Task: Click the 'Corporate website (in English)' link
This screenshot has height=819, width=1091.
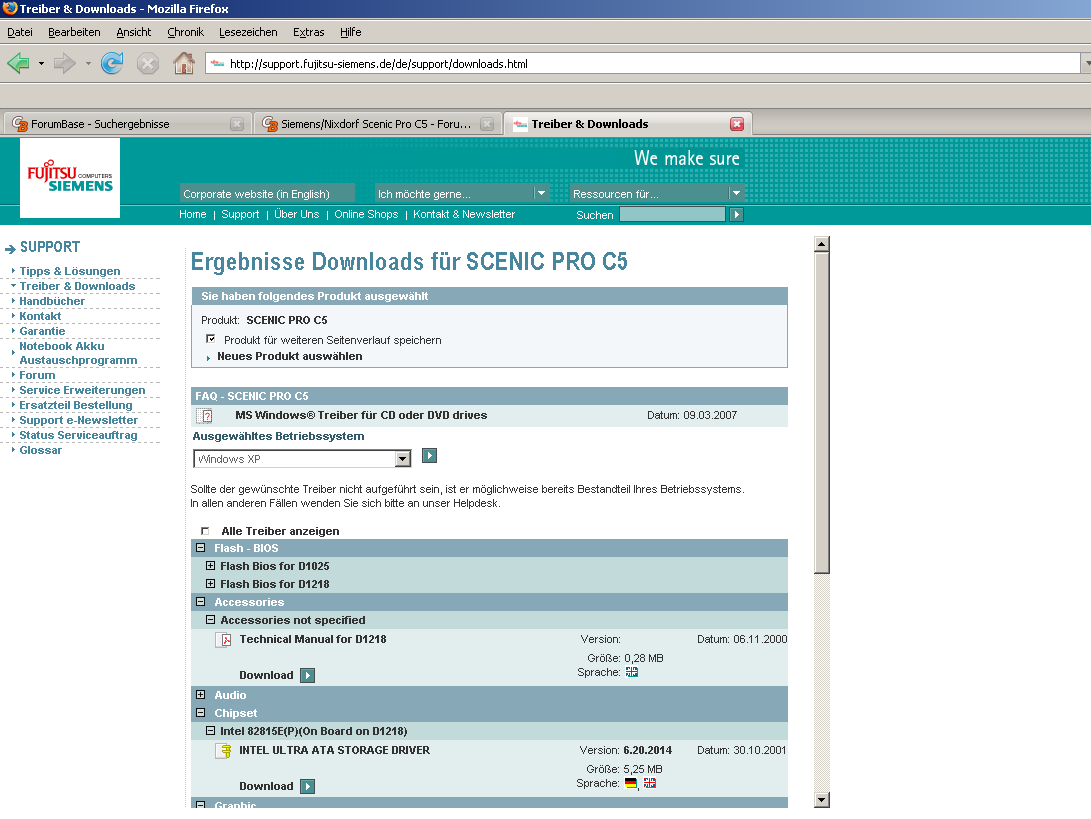Action: pyautogui.click(x=256, y=194)
